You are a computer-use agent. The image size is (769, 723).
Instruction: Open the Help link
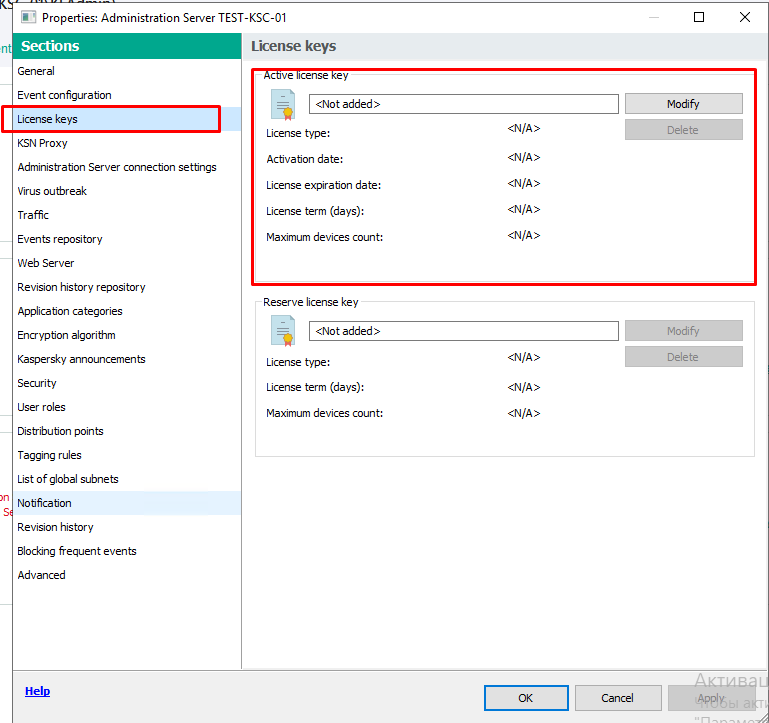coord(37,691)
